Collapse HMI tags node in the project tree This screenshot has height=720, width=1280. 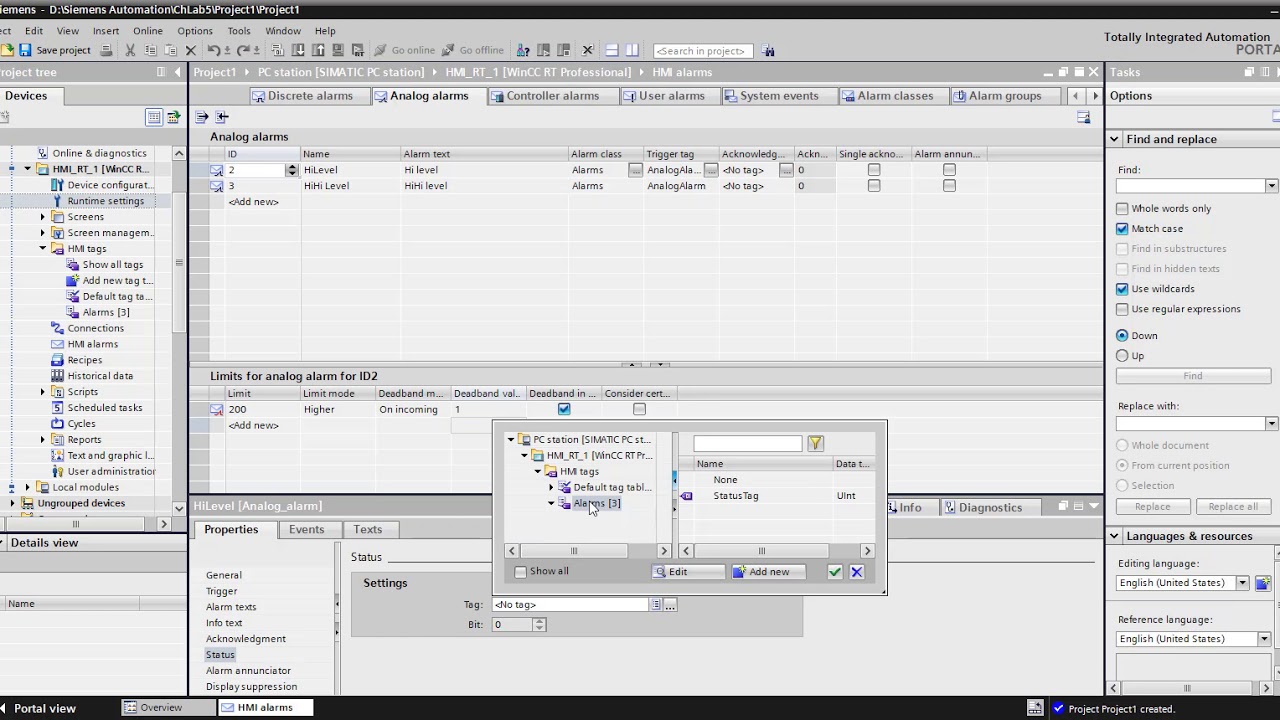pyautogui.click(x=43, y=249)
